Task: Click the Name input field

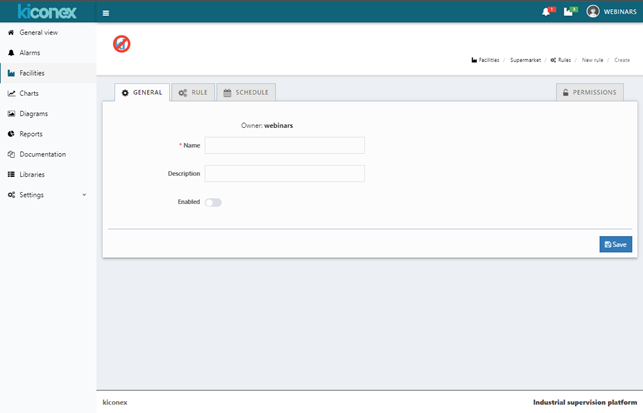Action: coord(284,146)
